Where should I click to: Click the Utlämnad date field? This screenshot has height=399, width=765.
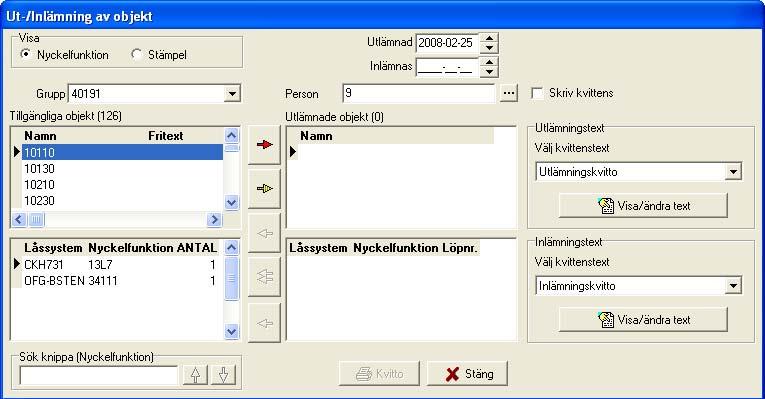pos(447,43)
